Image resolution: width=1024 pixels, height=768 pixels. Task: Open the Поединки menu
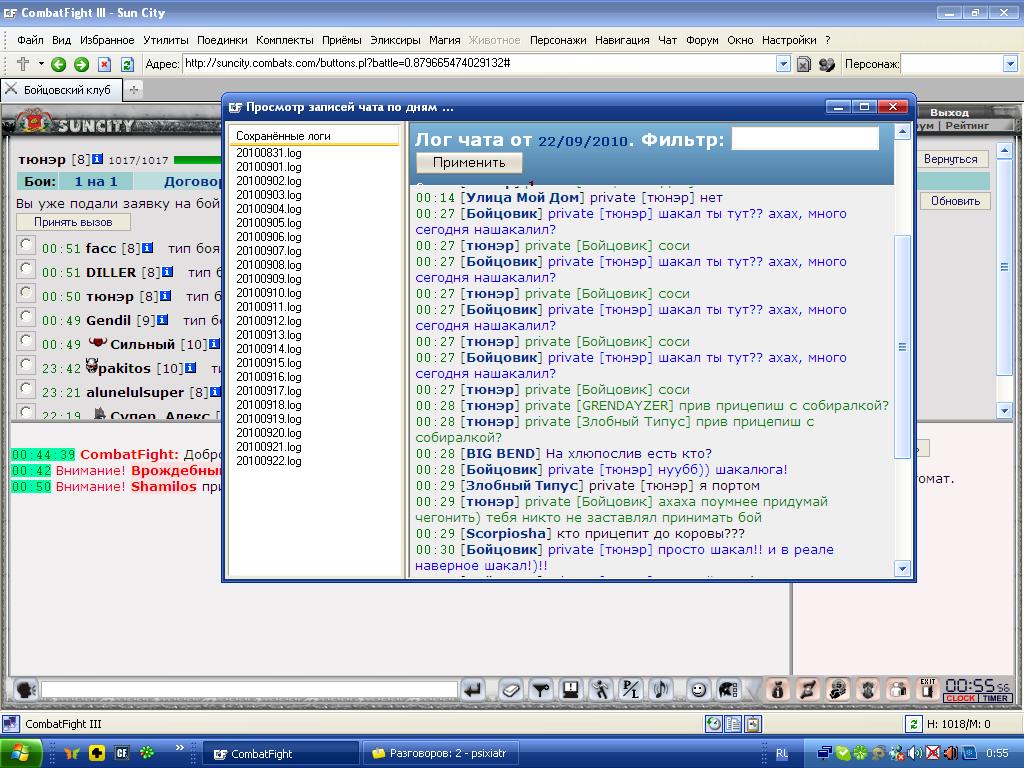(x=222, y=40)
